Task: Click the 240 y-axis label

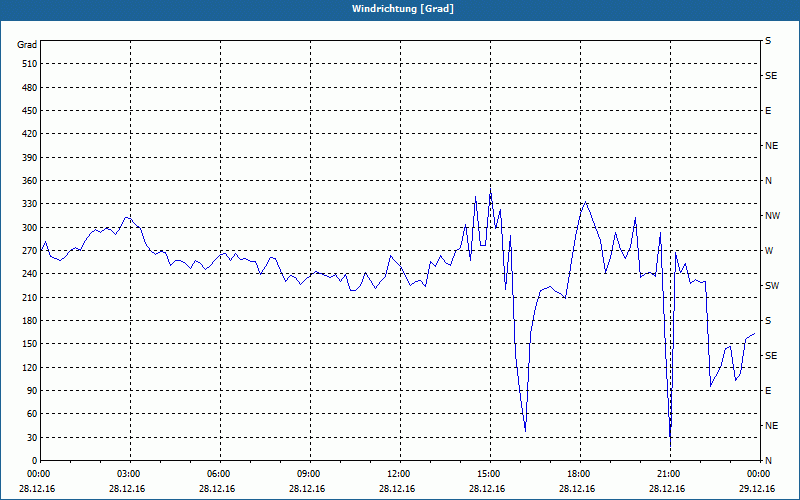Action: pos(30,274)
